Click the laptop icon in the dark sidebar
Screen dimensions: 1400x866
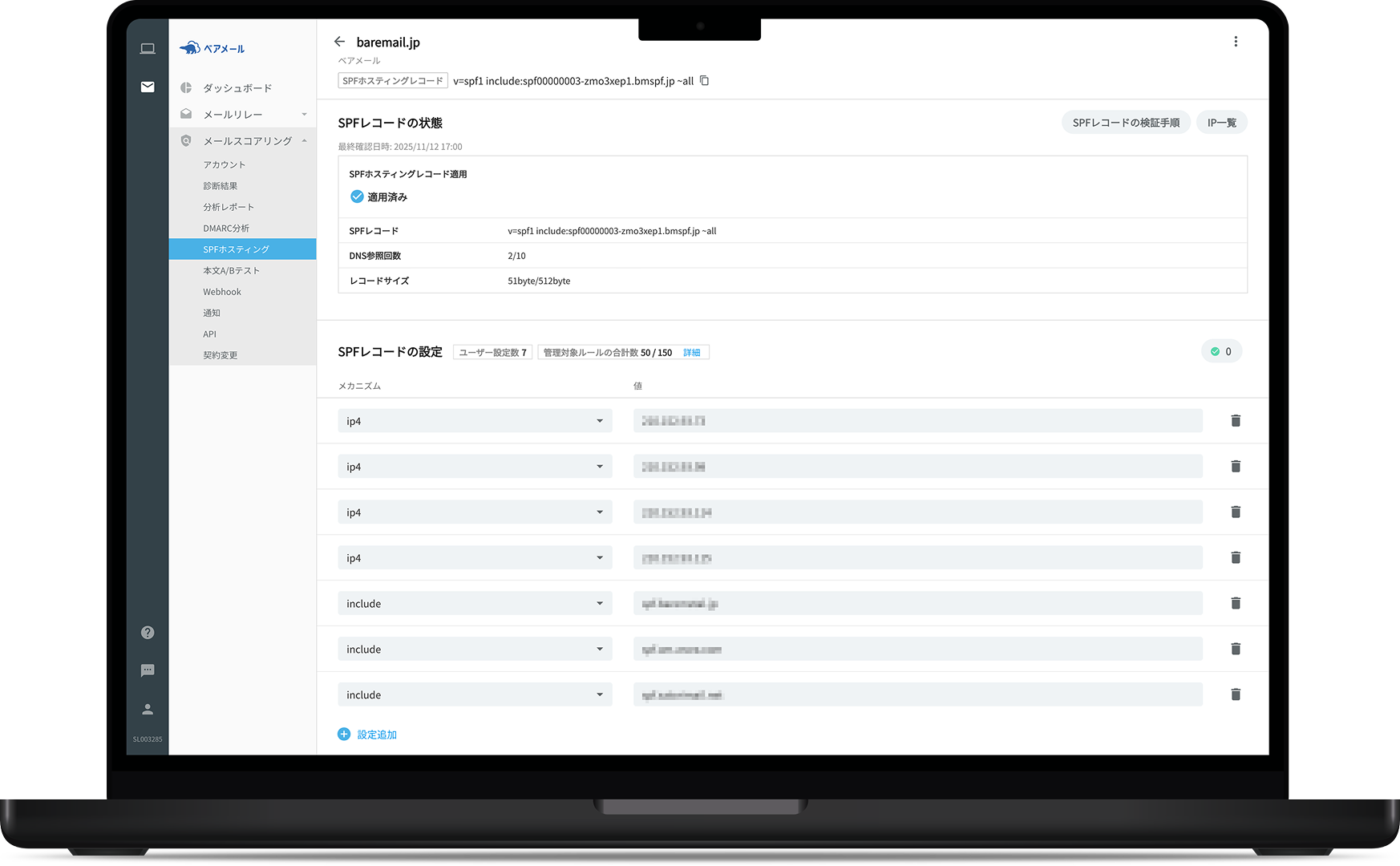pos(148,49)
